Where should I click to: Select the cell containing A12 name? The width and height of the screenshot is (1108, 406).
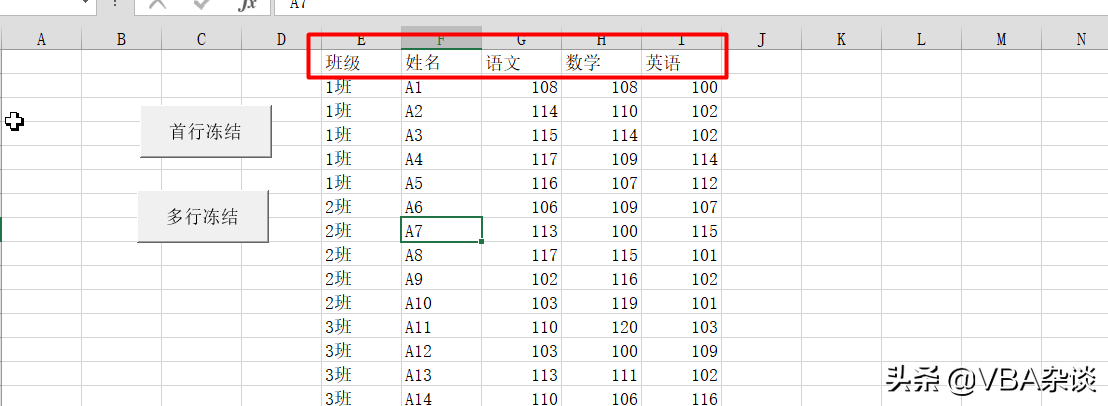441,351
